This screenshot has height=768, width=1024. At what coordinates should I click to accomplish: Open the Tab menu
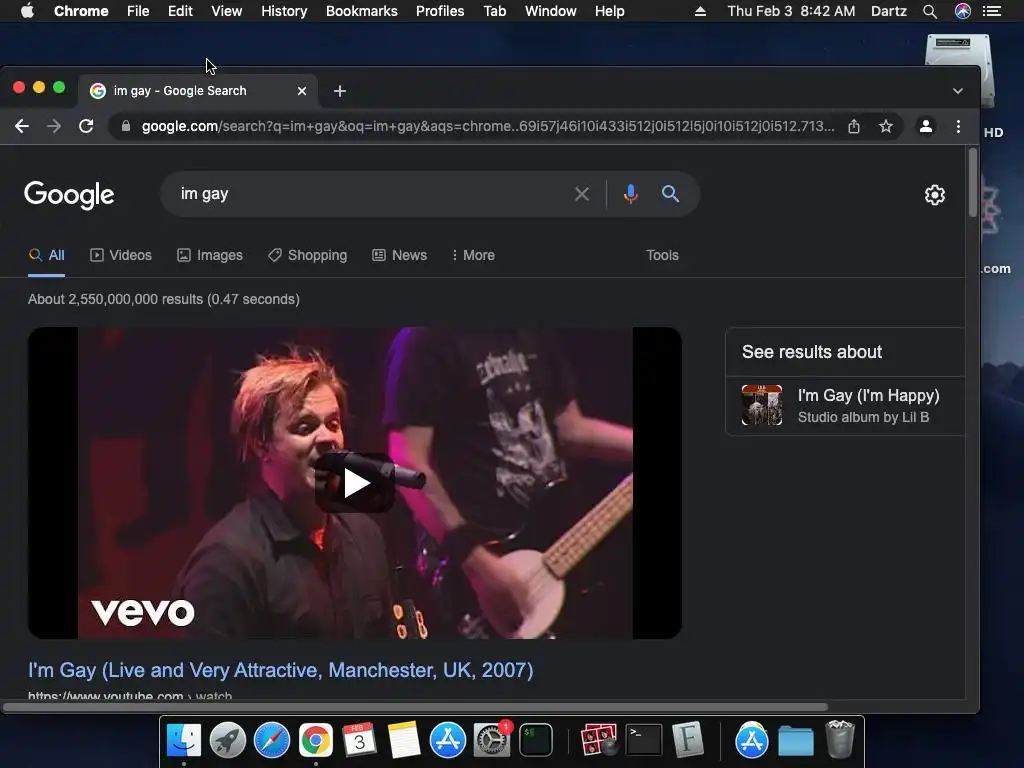tap(495, 11)
